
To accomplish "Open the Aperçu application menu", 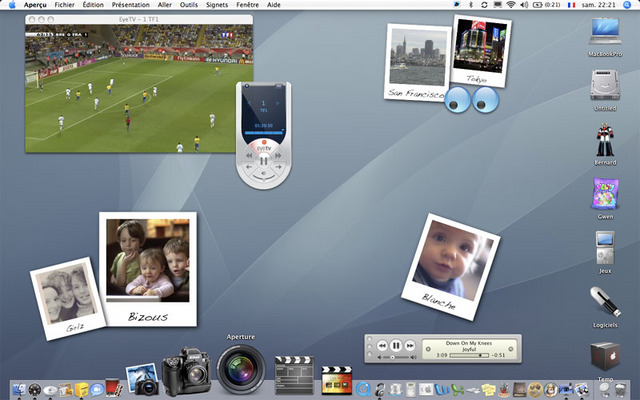I will [x=35, y=5].
